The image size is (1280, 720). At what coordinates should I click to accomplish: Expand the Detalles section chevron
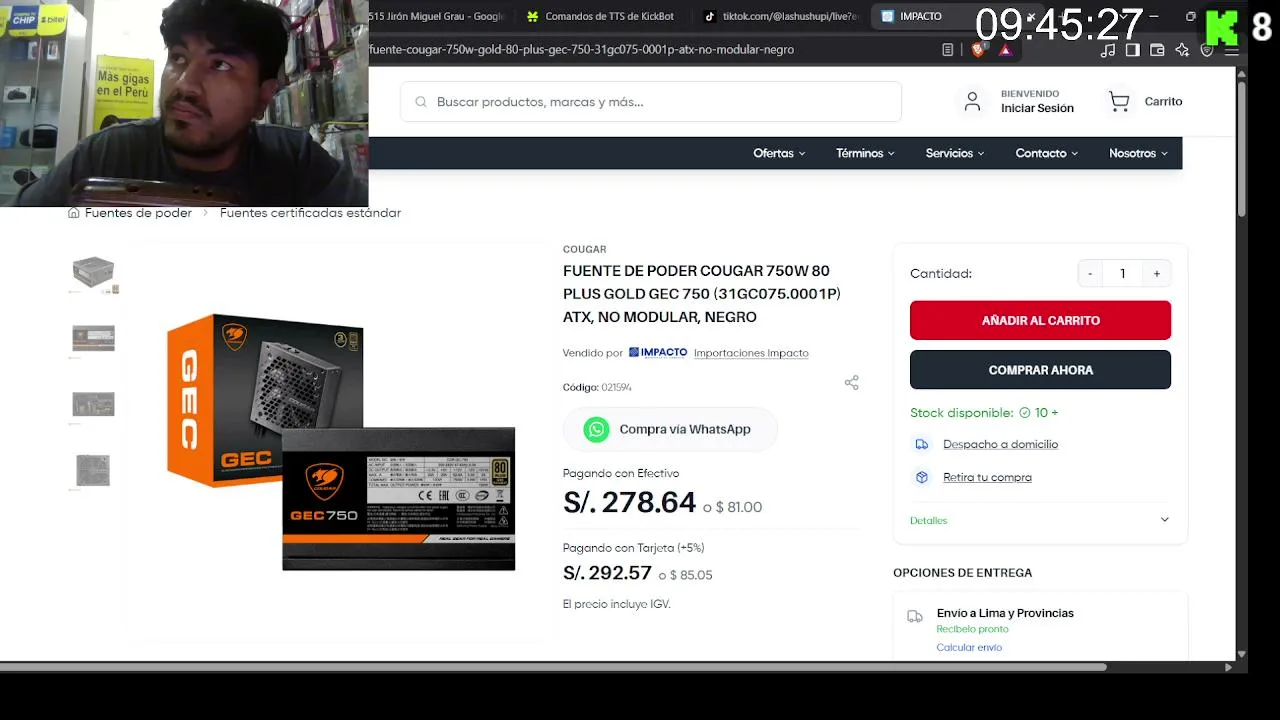[1164, 520]
